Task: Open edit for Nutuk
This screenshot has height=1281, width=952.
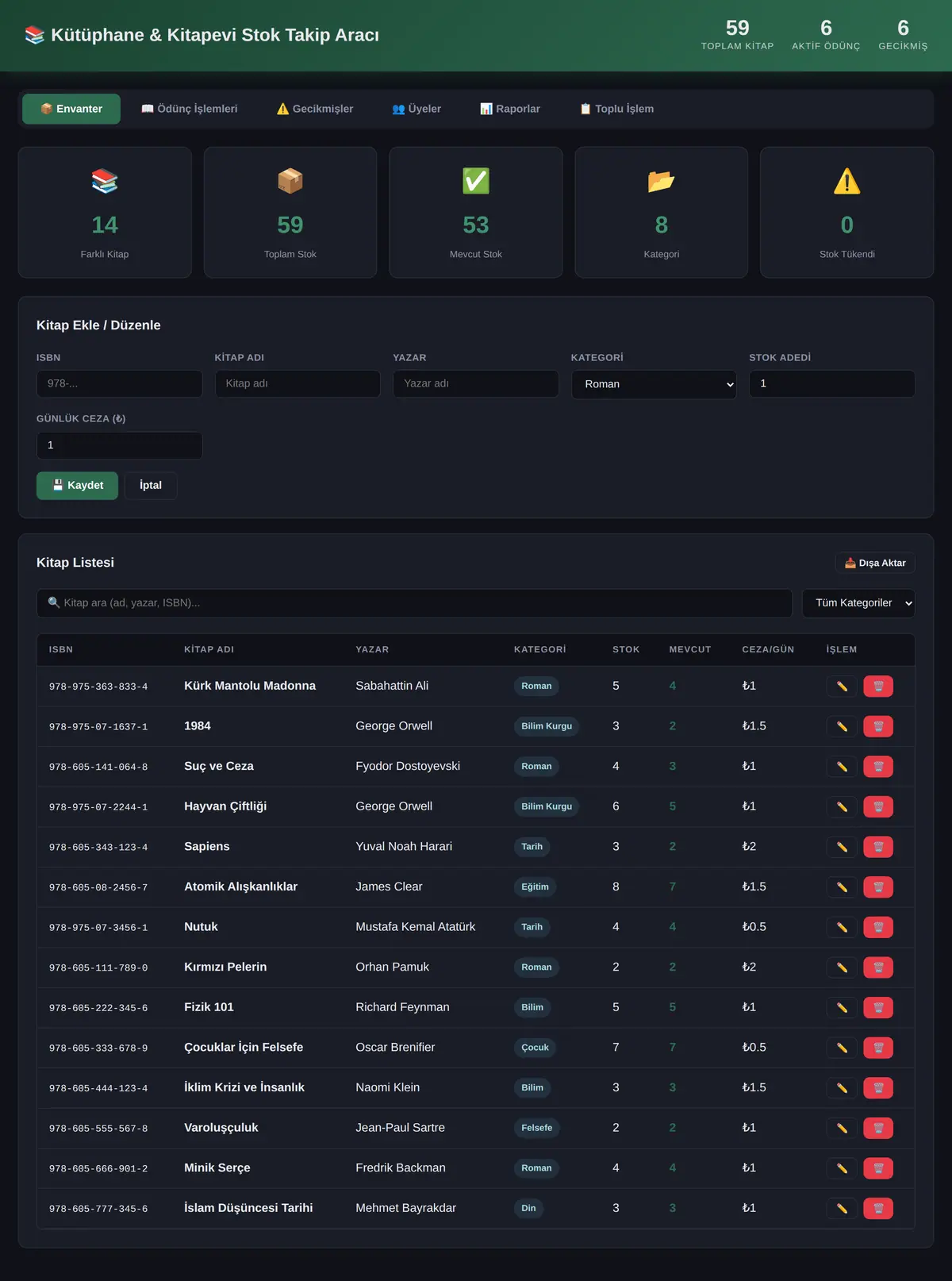Action: click(842, 927)
